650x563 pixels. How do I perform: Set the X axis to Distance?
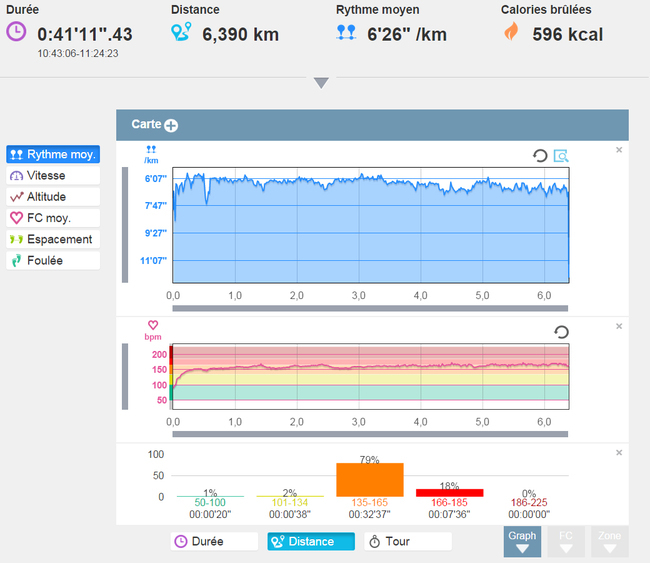point(311,541)
